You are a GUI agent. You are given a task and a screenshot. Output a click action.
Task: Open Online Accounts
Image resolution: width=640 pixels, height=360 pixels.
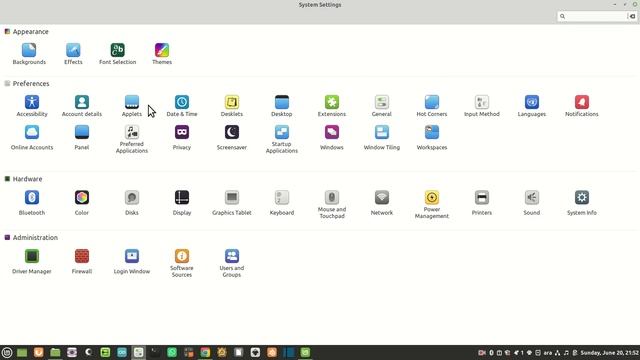[32, 138]
